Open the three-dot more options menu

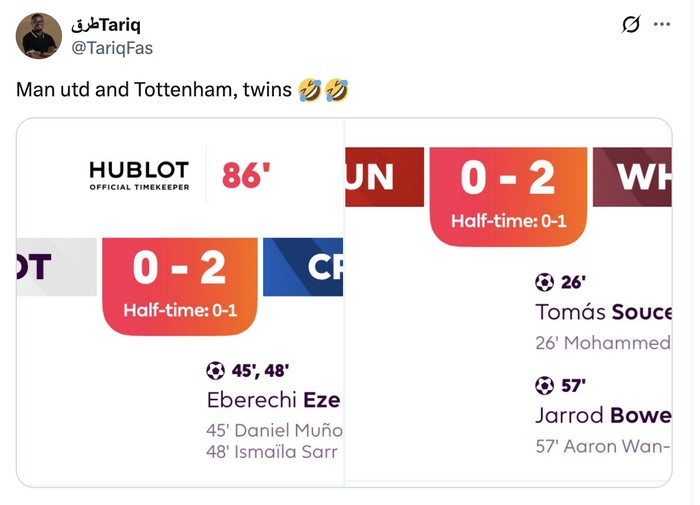pos(661,24)
